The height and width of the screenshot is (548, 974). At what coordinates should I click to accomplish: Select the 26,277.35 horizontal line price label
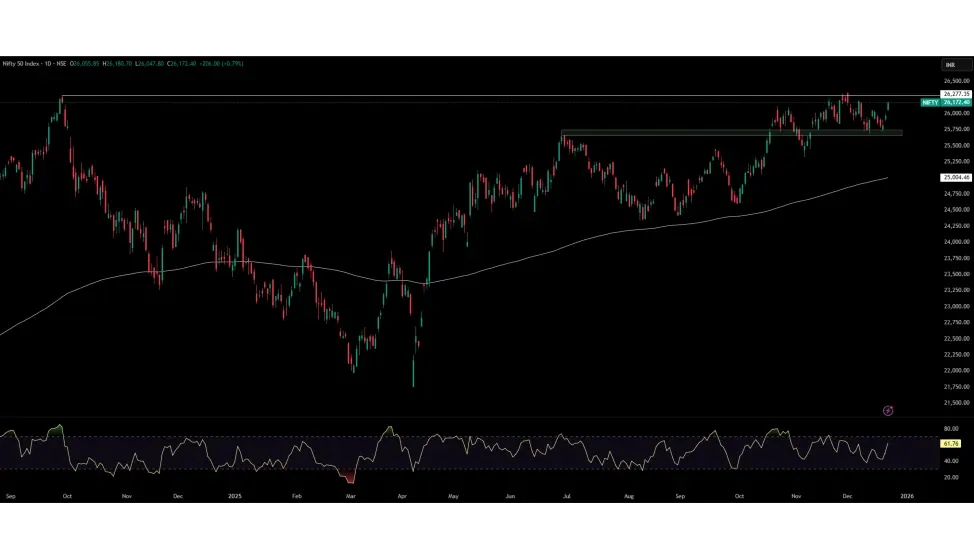[x=957, y=94]
